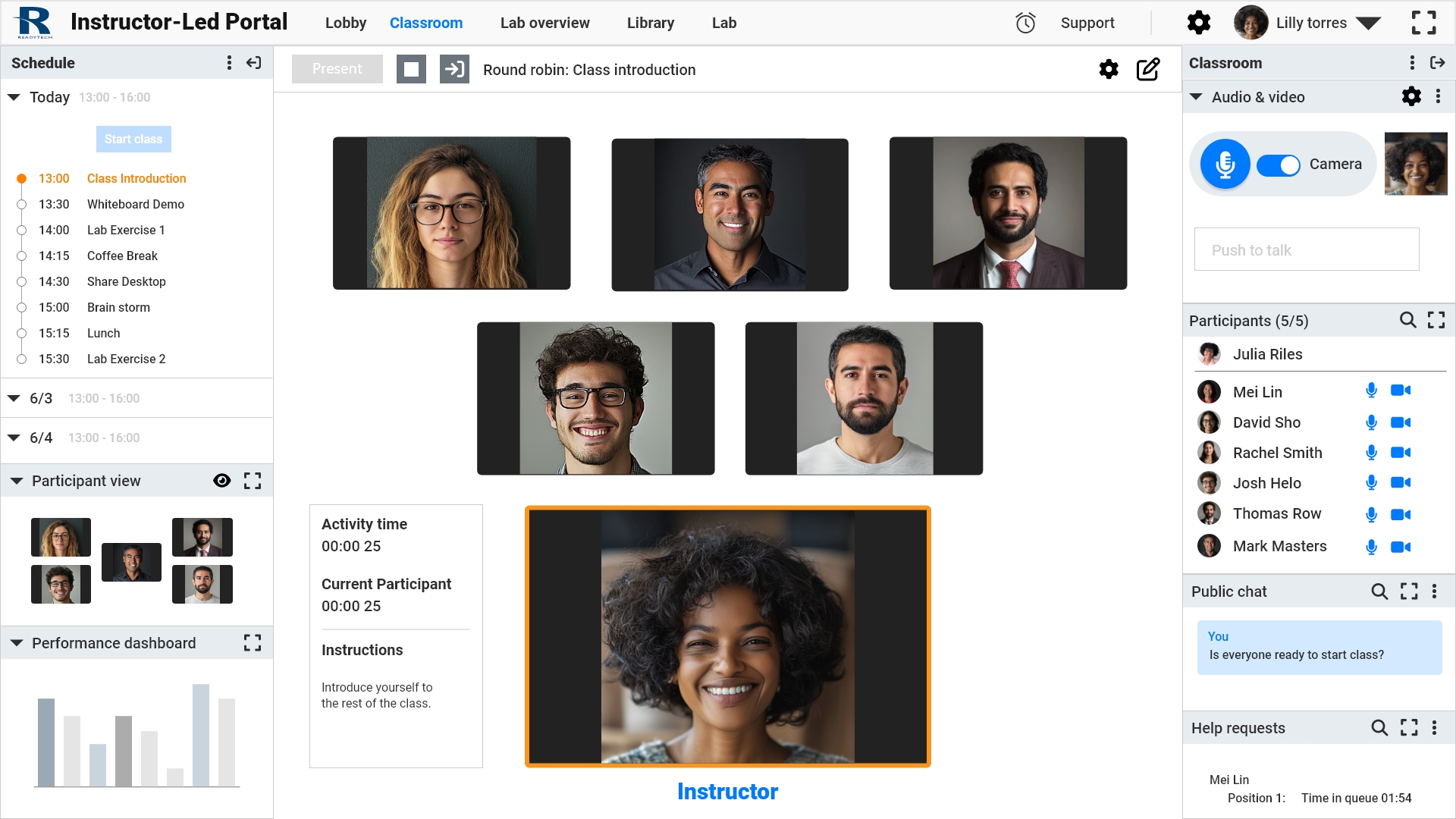Search in the Public chat panel

click(1379, 591)
